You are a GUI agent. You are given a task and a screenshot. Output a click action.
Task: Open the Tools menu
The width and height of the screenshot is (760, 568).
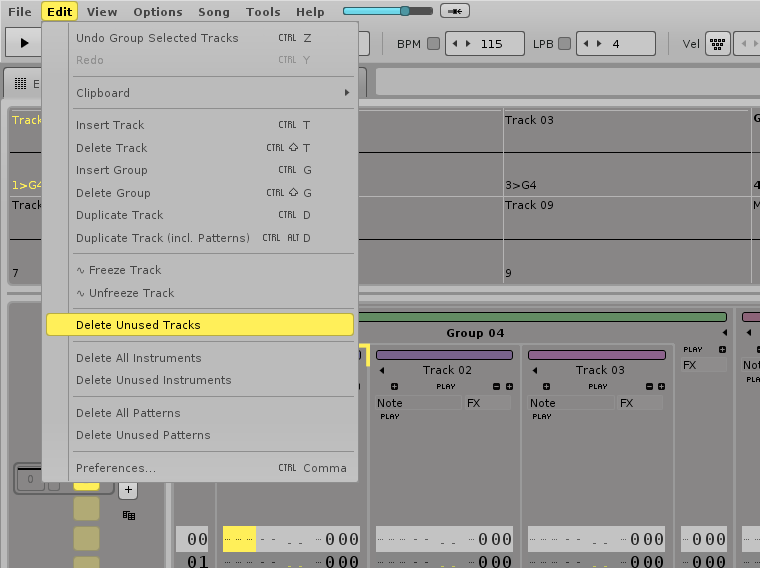click(x=263, y=12)
